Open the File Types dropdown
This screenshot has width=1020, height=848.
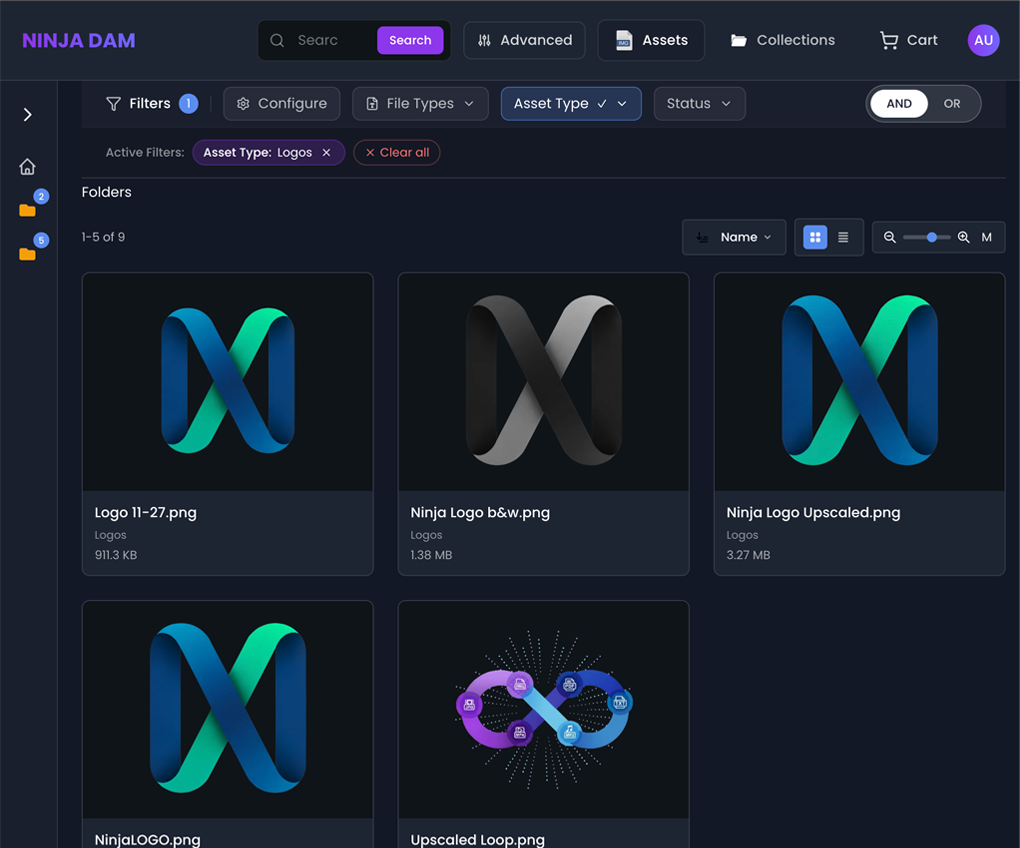419,103
